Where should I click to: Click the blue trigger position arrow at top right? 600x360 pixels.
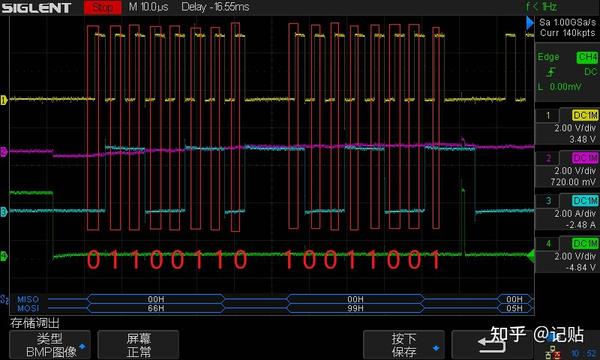tap(530, 23)
